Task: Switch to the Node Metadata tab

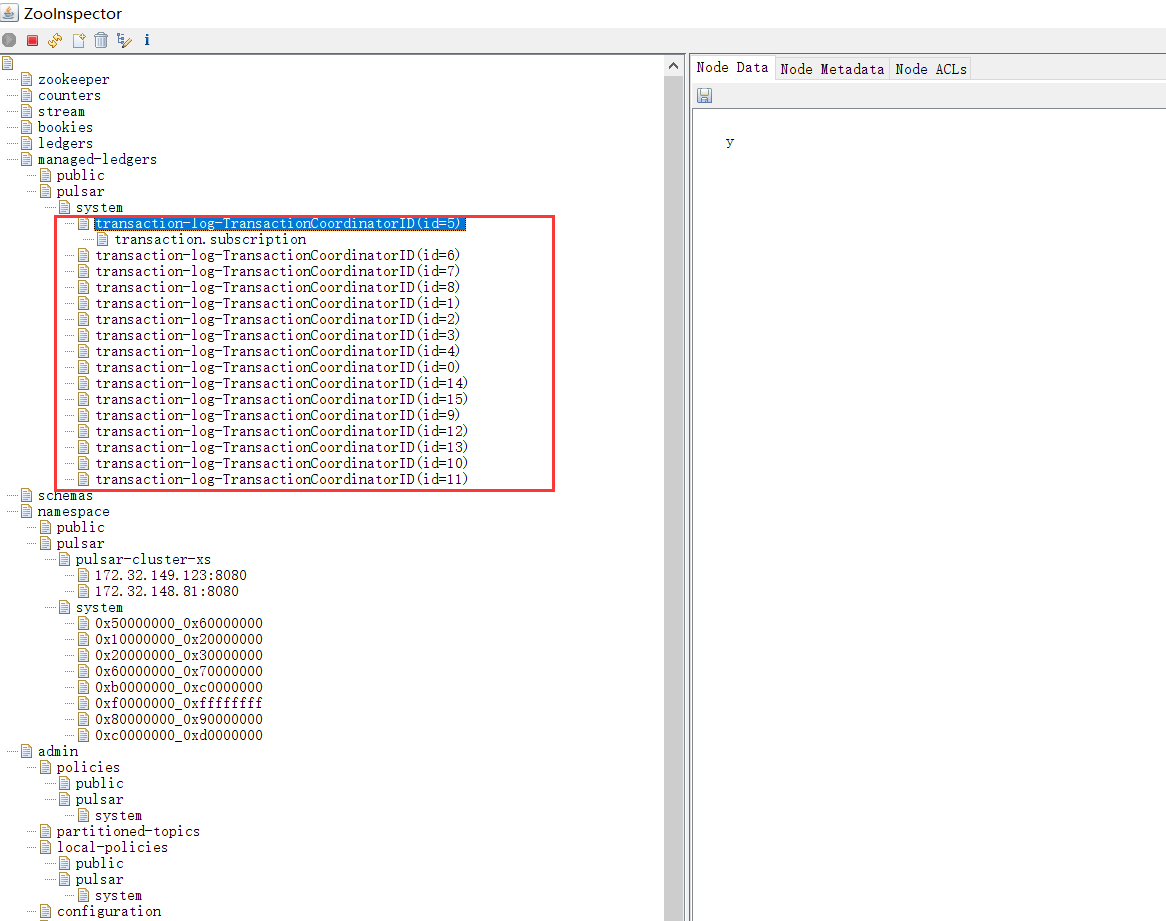Action: pos(832,69)
